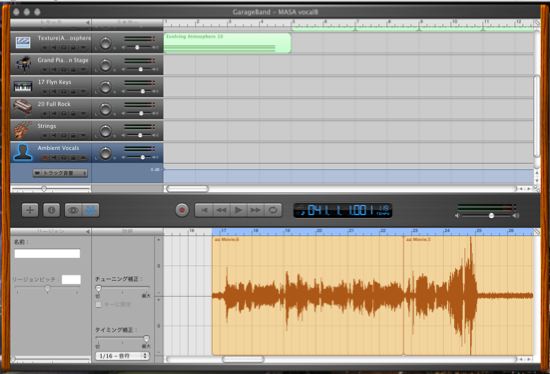Select the Grand Piano on Stage track icon
The height and width of the screenshot is (374, 550).
click(23, 64)
